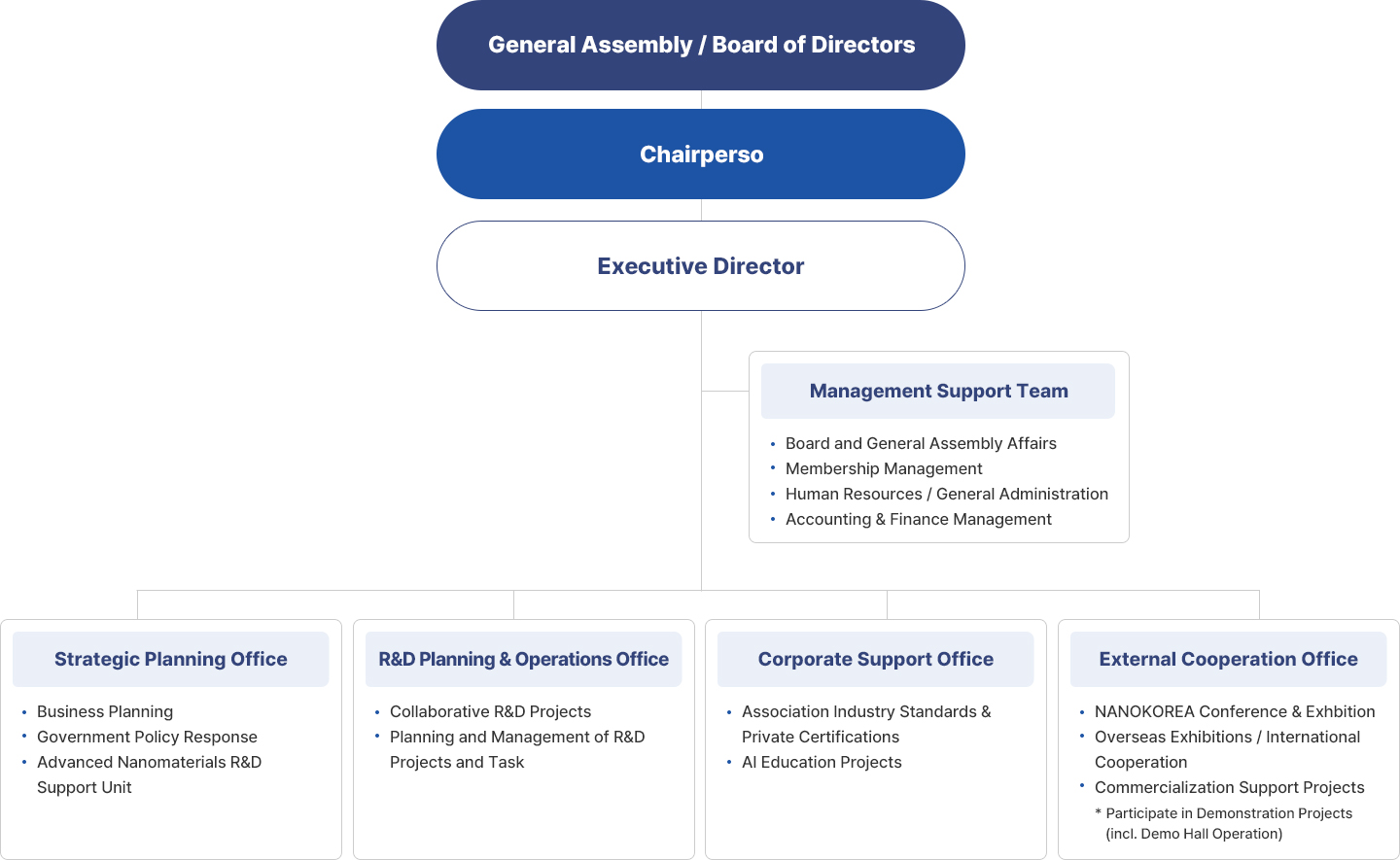1400x860 pixels.
Task: Select Collaborative R&D Projects item
Action: [x=490, y=712]
